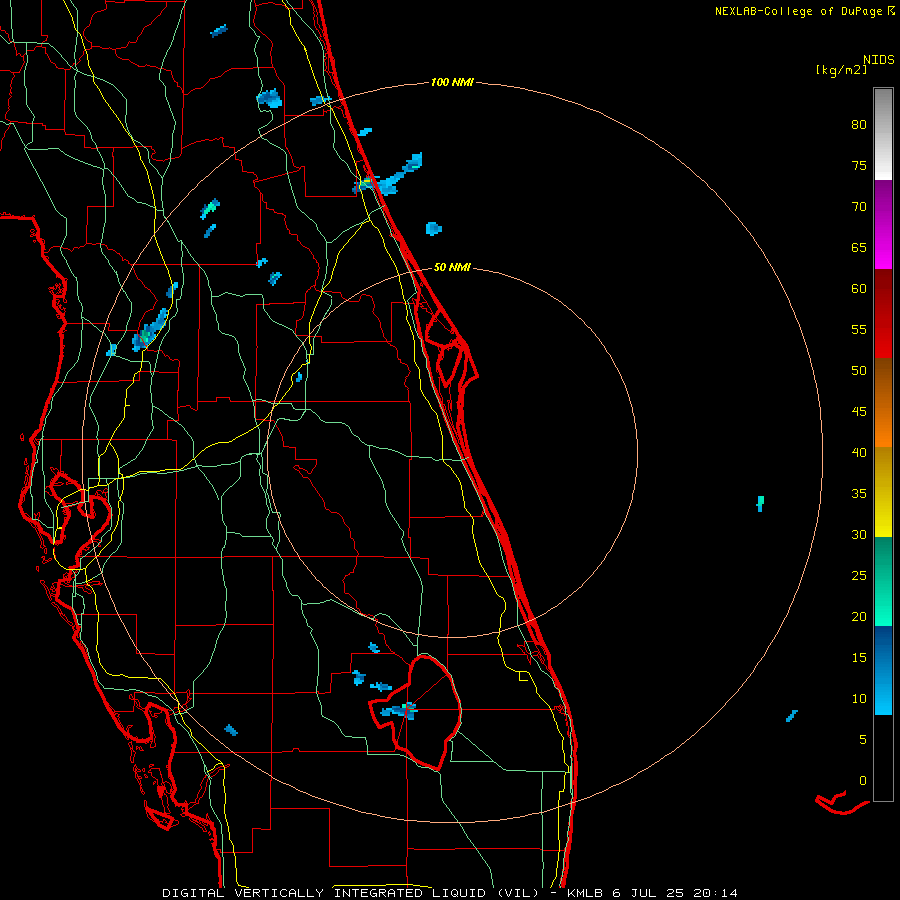Click the [kg/m2] units label

[841, 70]
